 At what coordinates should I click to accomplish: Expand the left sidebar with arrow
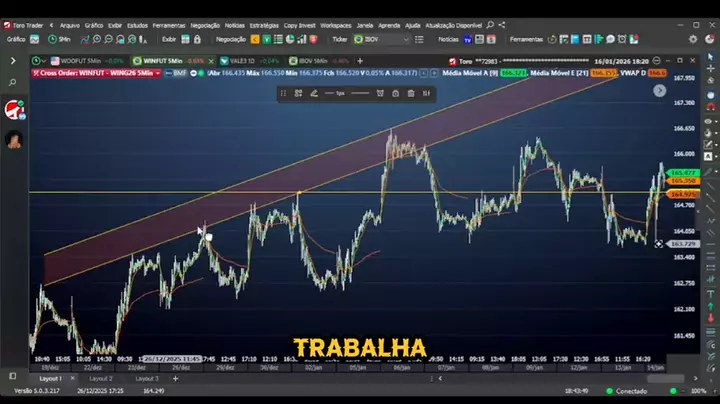tap(14, 61)
